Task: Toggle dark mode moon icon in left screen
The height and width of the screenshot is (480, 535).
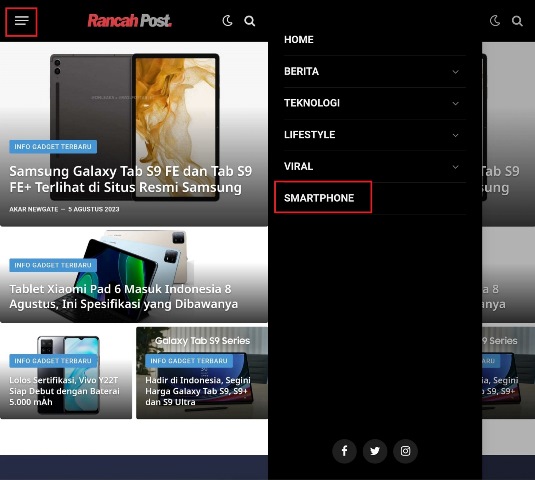Action: 227,21
